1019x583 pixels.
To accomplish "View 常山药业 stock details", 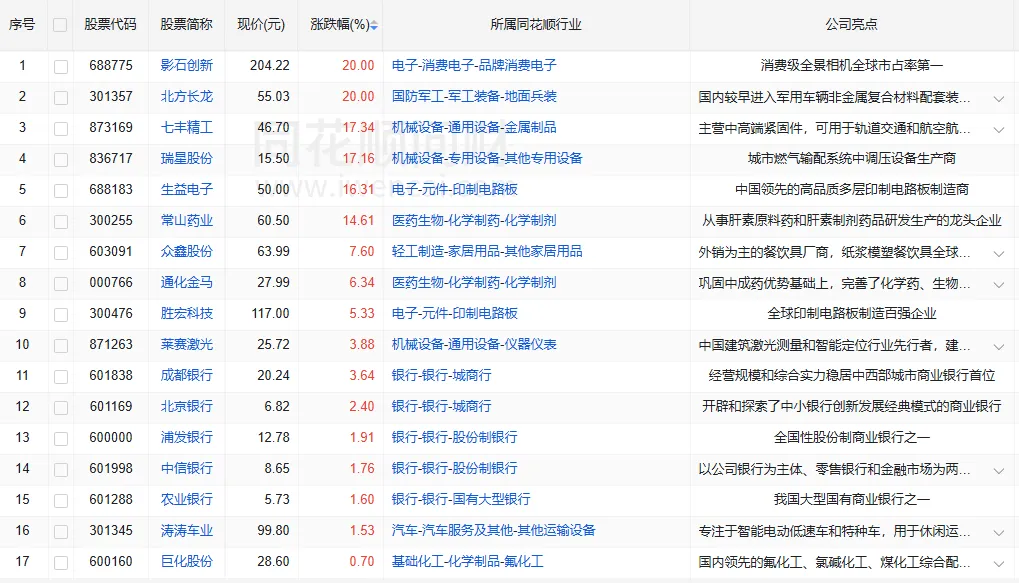I will [x=187, y=221].
